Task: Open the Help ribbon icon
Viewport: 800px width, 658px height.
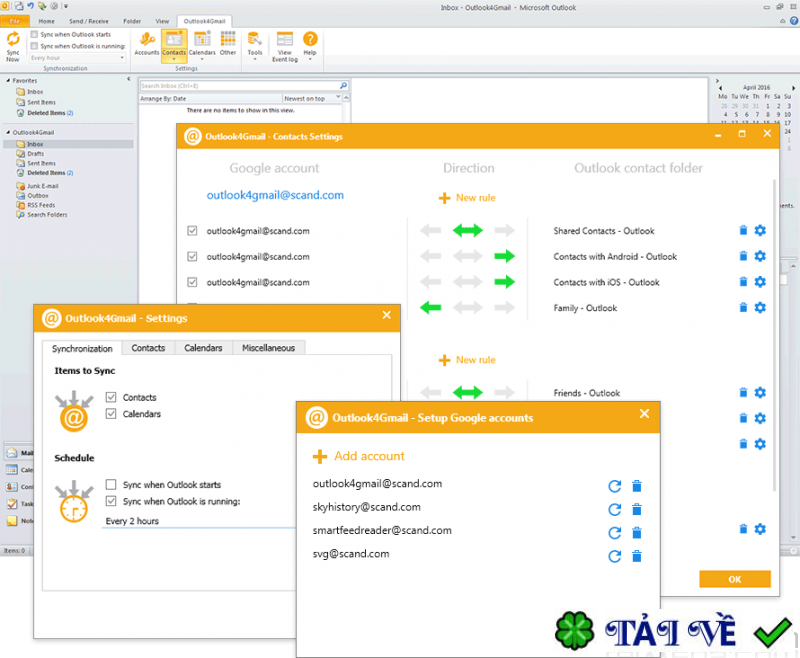Action: click(310, 45)
